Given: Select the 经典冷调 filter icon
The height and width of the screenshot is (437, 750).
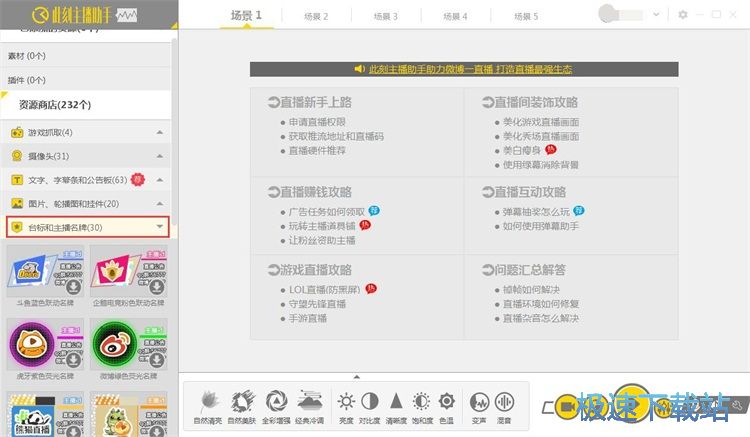Looking at the screenshot, I should pos(309,403).
